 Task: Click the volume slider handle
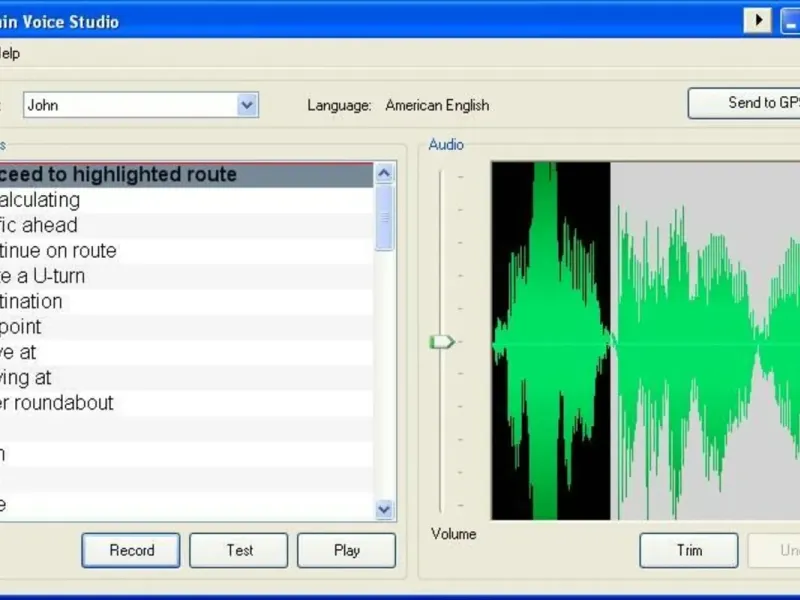tap(442, 341)
